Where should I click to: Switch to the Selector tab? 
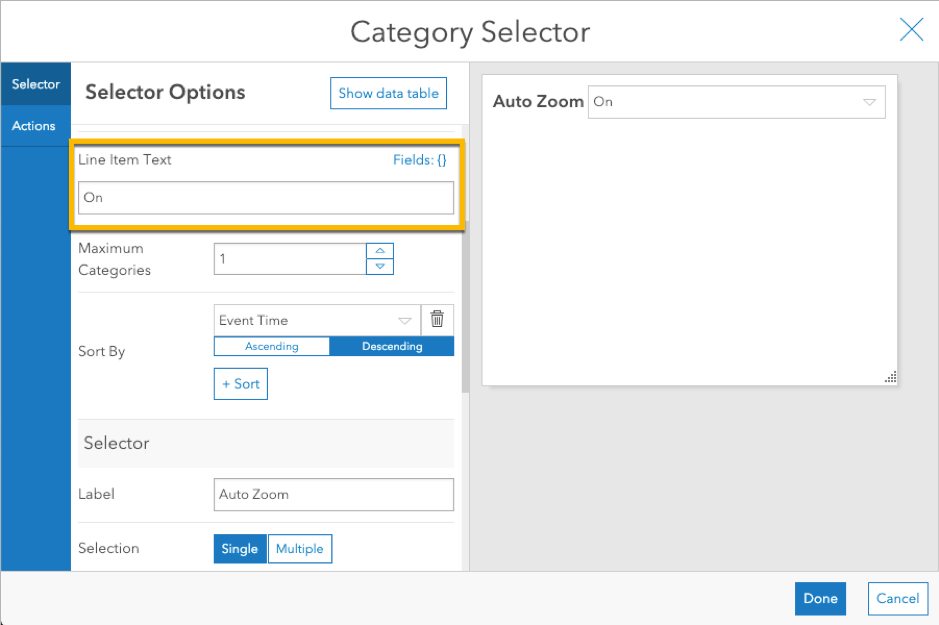[x=36, y=85]
